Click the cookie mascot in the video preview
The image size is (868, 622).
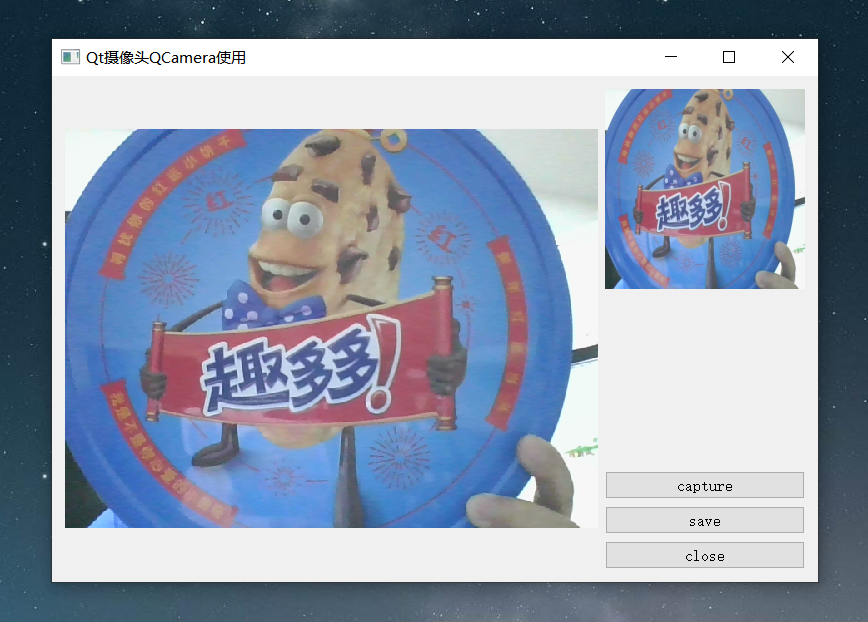[300, 230]
